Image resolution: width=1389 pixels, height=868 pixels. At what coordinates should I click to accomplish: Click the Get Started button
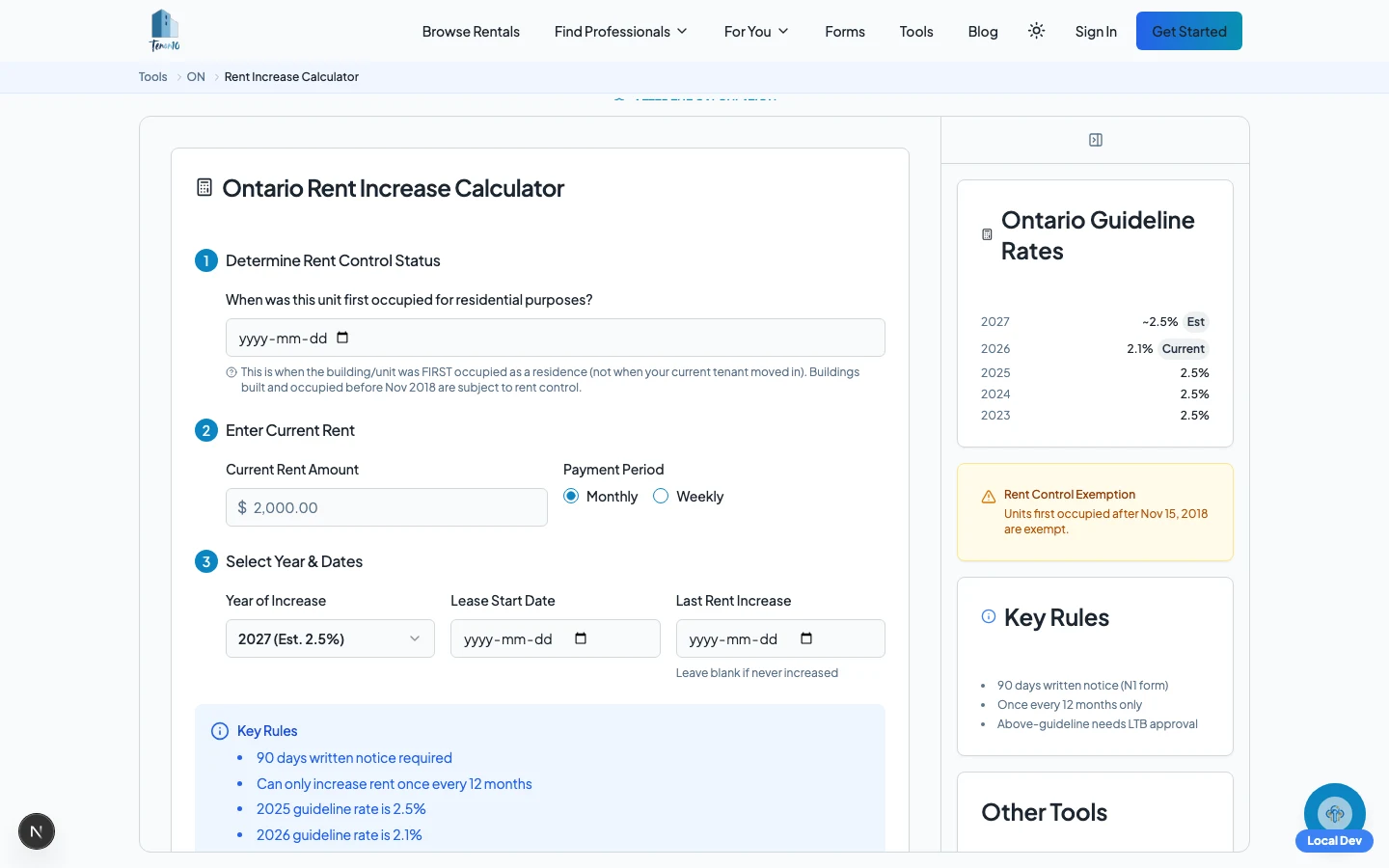pyautogui.click(x=1189, y=31)
